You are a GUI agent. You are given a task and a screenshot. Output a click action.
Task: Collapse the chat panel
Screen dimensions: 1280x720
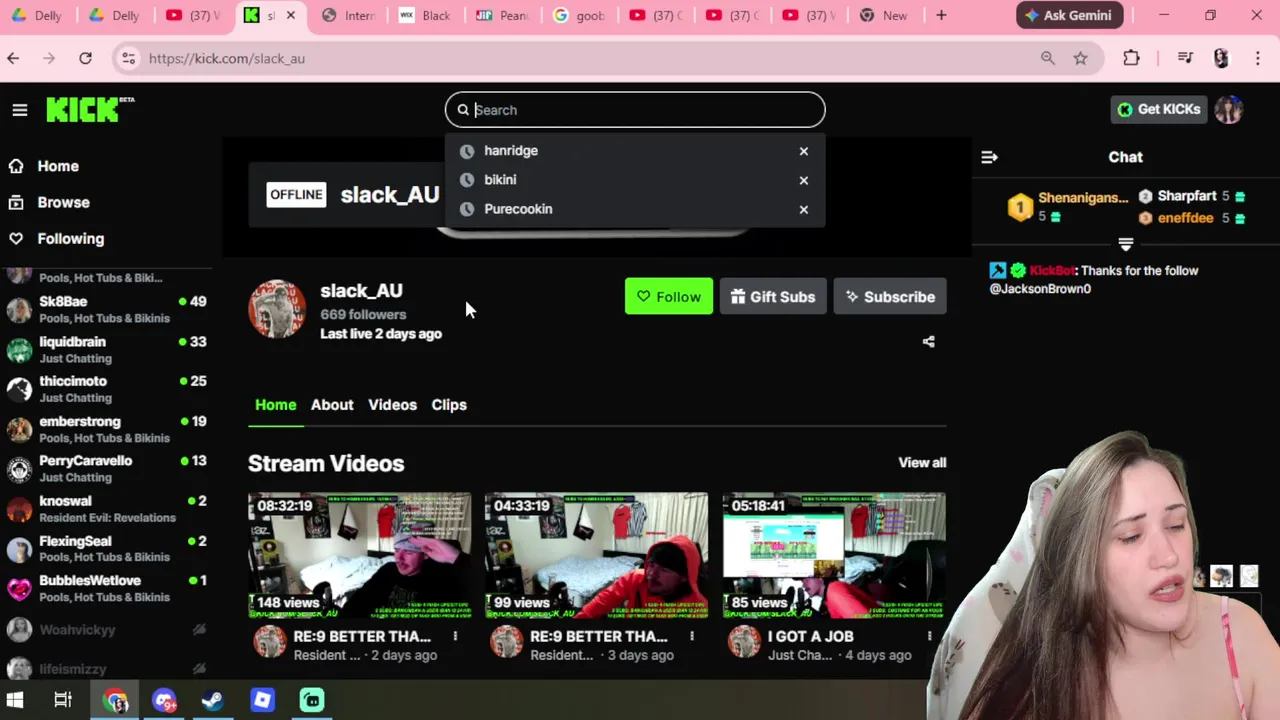989,157
